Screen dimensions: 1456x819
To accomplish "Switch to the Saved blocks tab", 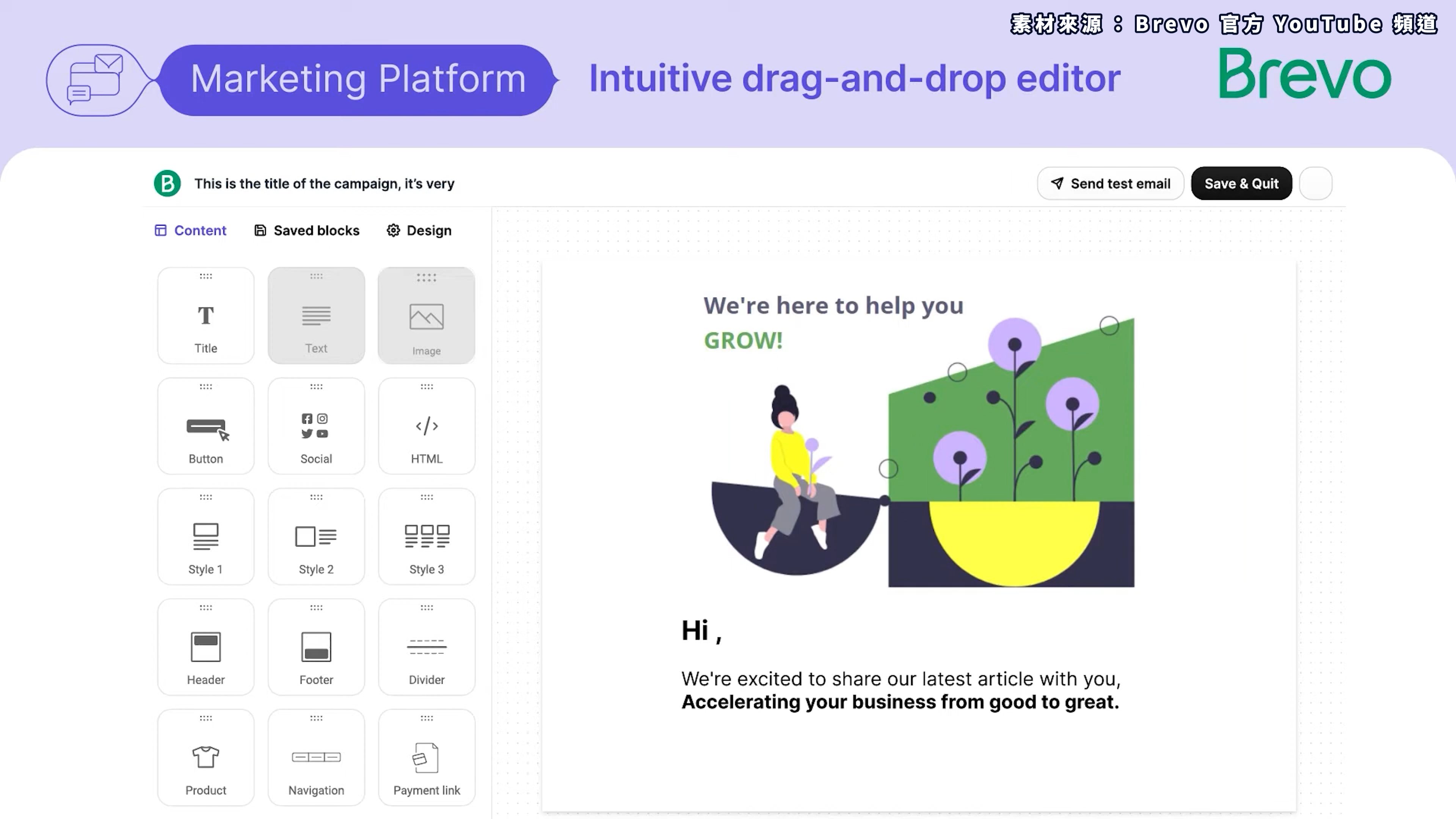I will tap(307, 231).
